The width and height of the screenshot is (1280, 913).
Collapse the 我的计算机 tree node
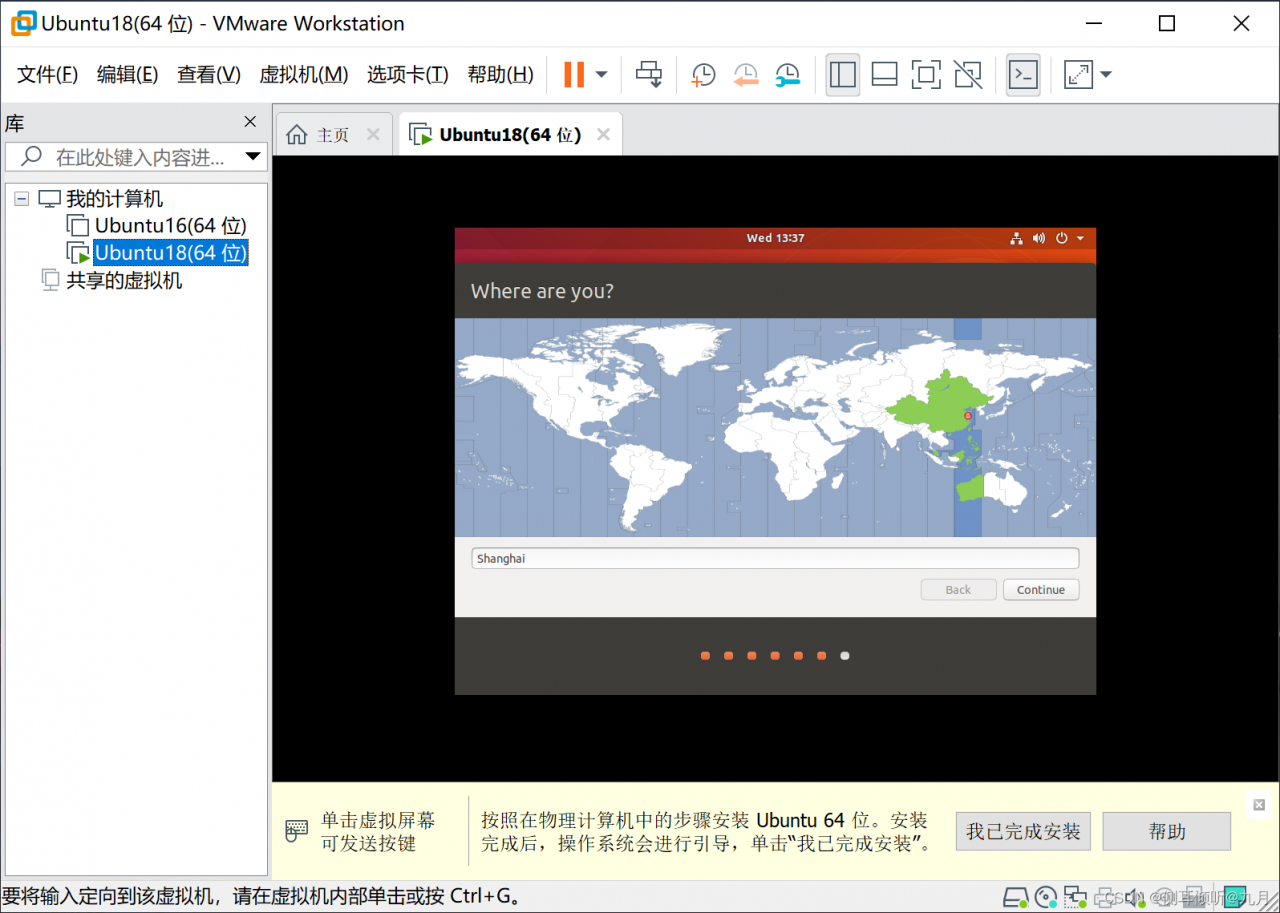pos(22,199)
